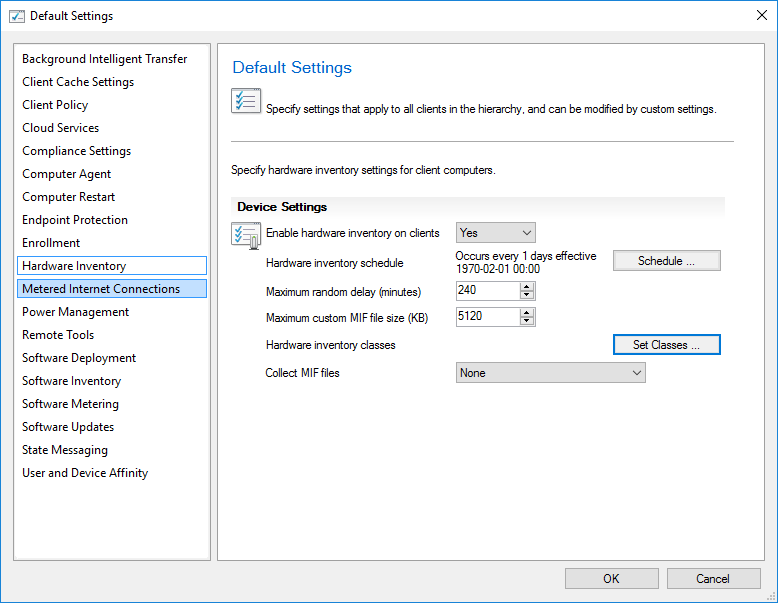
Task: Select Computer Restart settings
Action: (112, 197)
